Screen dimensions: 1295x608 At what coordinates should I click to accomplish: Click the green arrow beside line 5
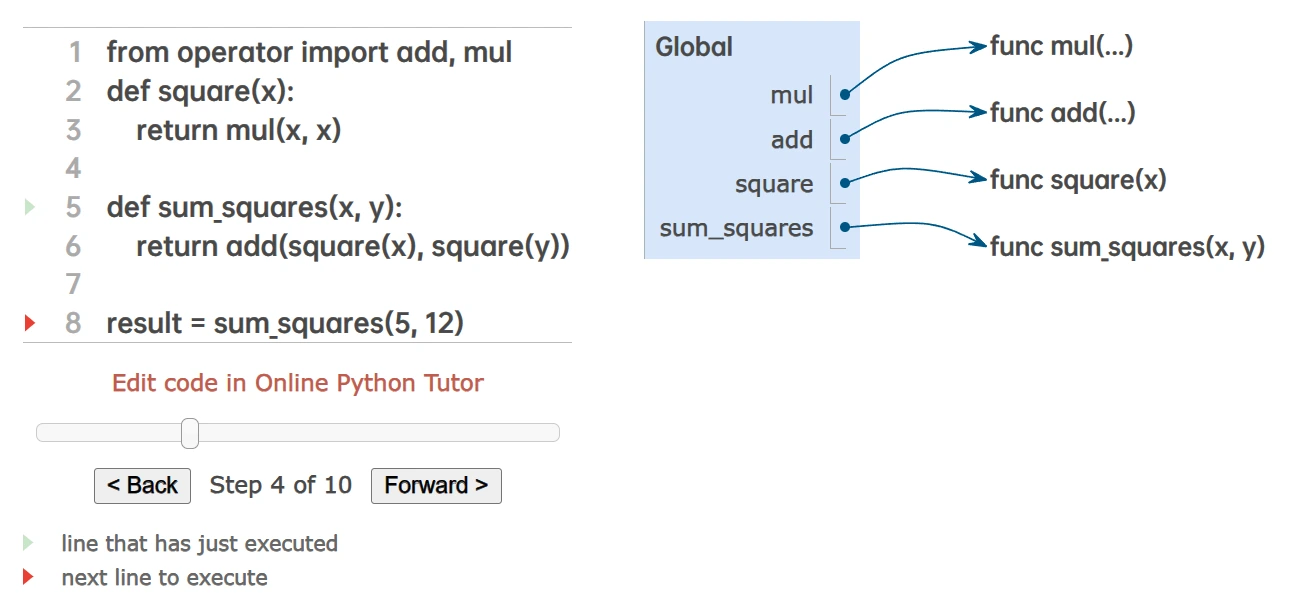point(29,207)
